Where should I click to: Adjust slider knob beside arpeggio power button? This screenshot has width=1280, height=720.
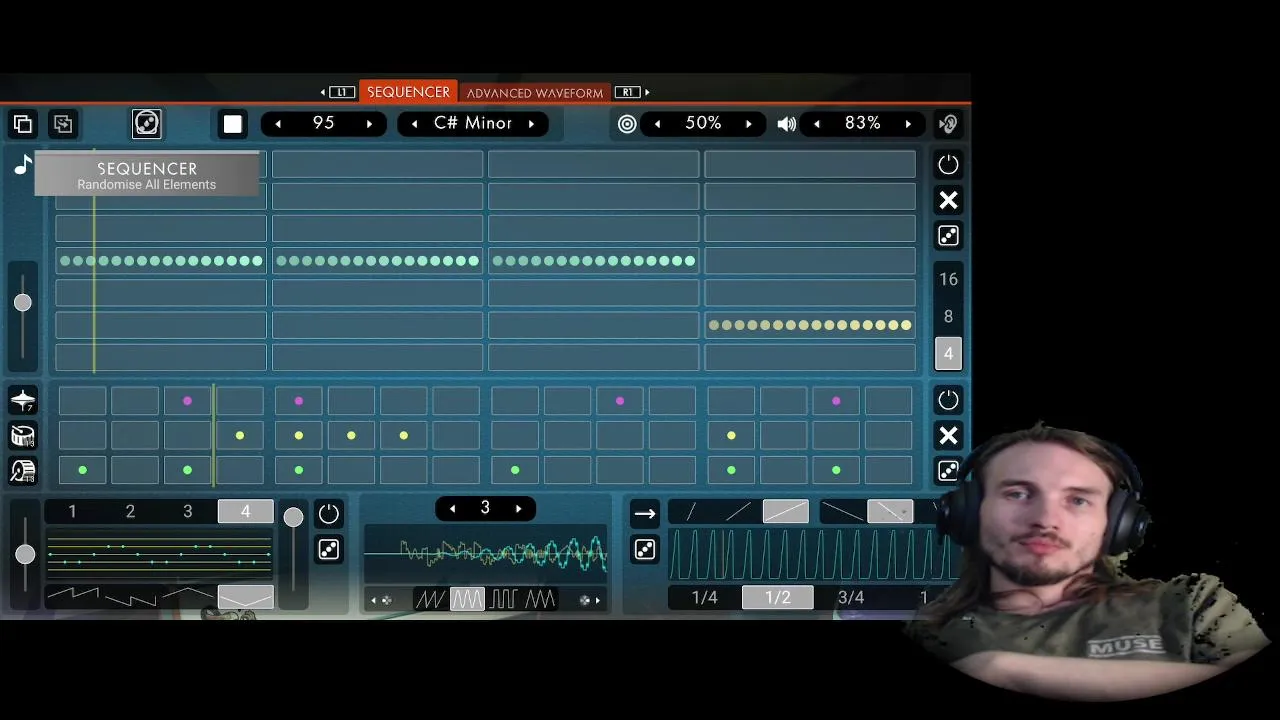[293, 517]
